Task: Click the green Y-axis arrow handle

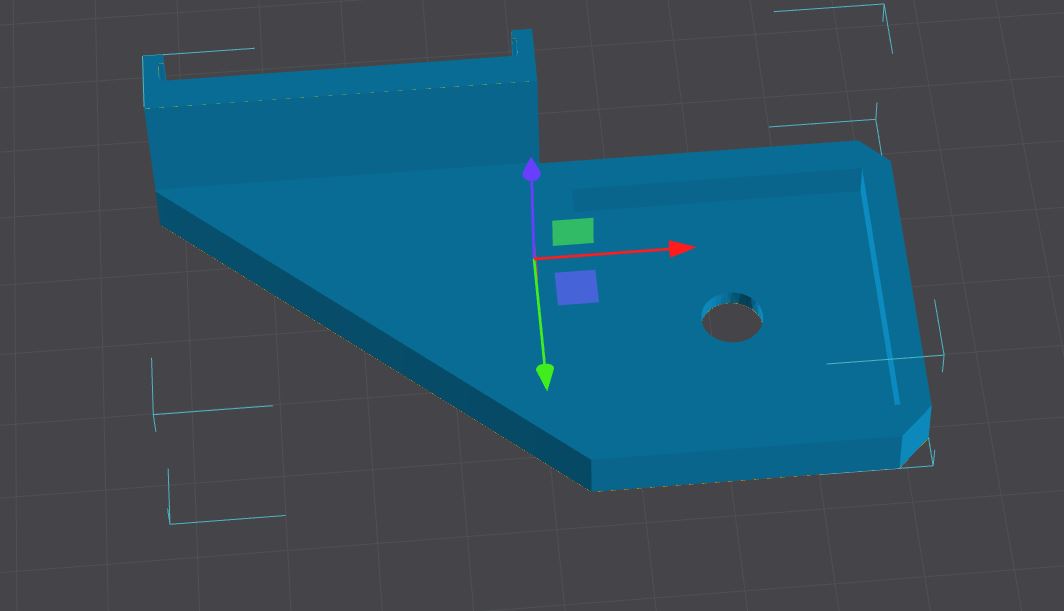Action: tap(545, 376)
